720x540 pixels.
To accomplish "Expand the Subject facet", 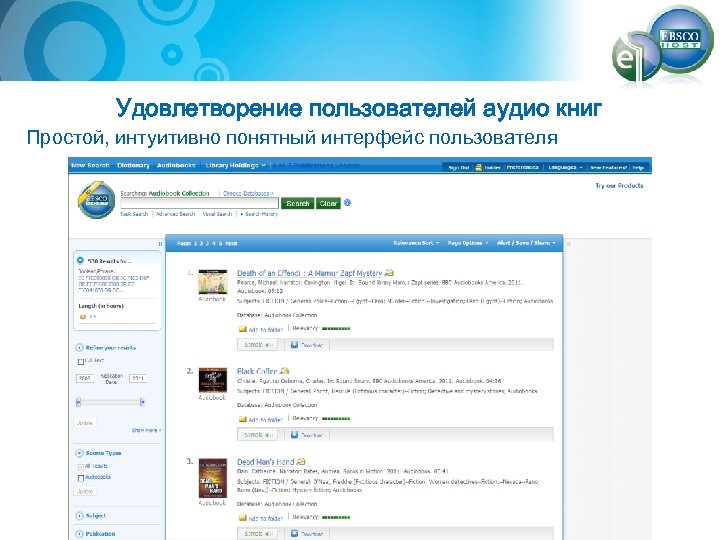I will [79, 516].
